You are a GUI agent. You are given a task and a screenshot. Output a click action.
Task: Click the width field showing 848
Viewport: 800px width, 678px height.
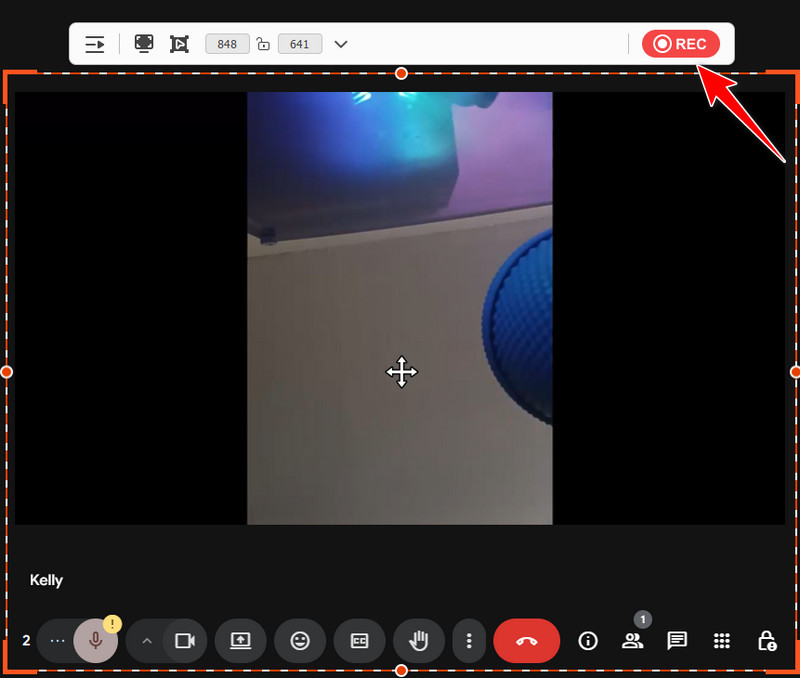tap(227, 44)
